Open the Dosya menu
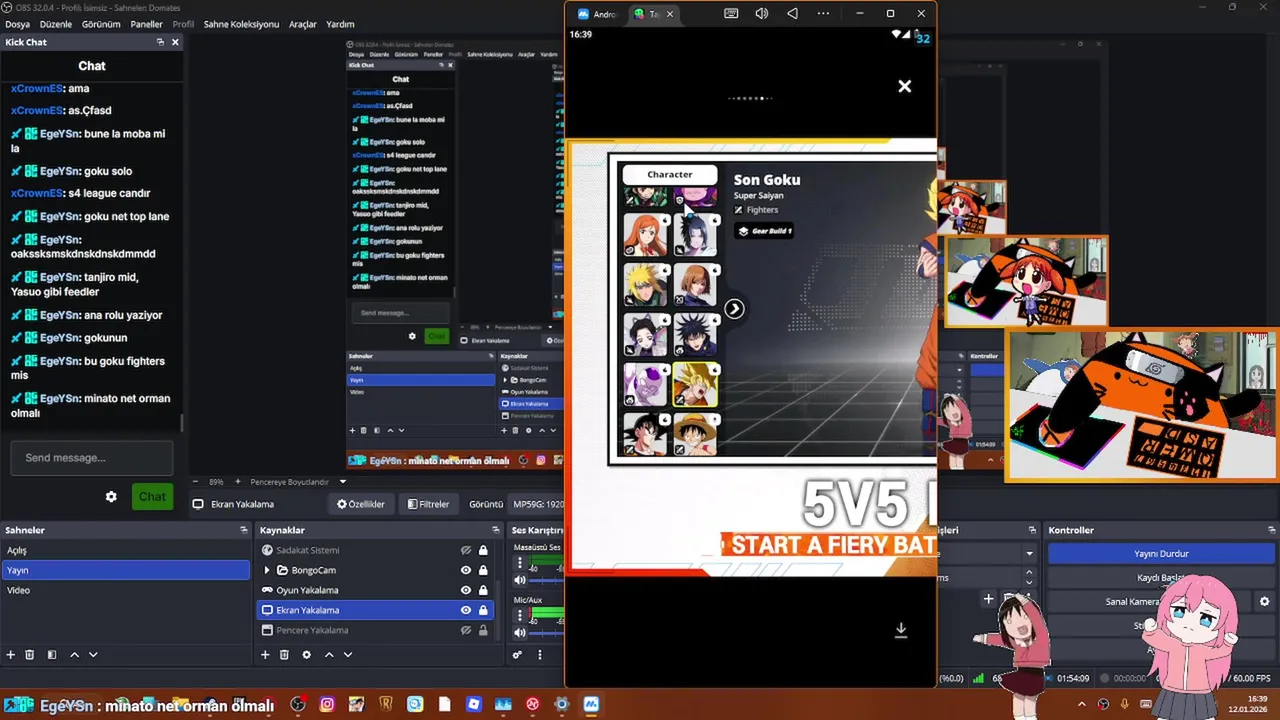This screenshot has height=720, width=1280. click(x=17, y=24)
